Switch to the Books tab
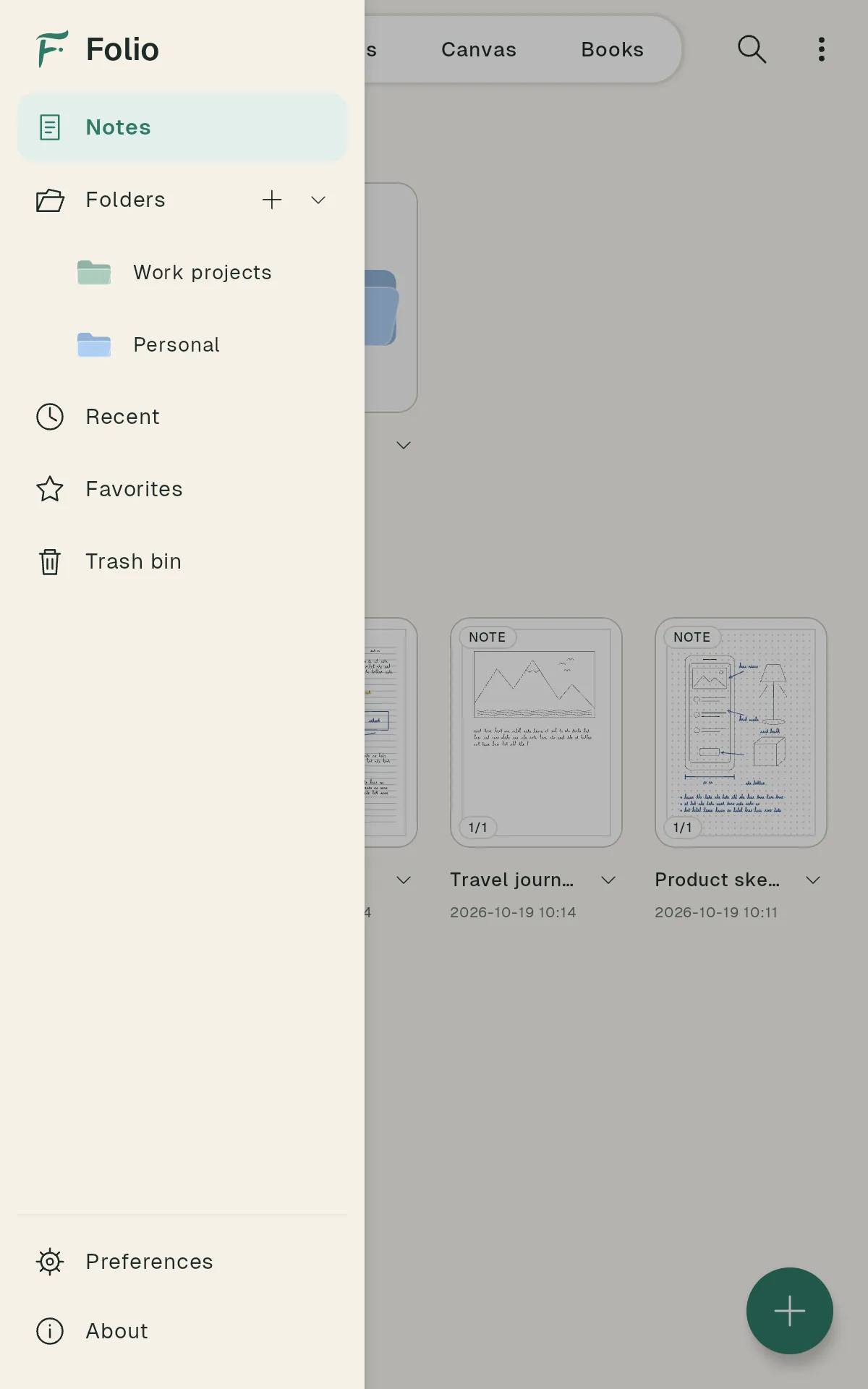 coord(613,49)
